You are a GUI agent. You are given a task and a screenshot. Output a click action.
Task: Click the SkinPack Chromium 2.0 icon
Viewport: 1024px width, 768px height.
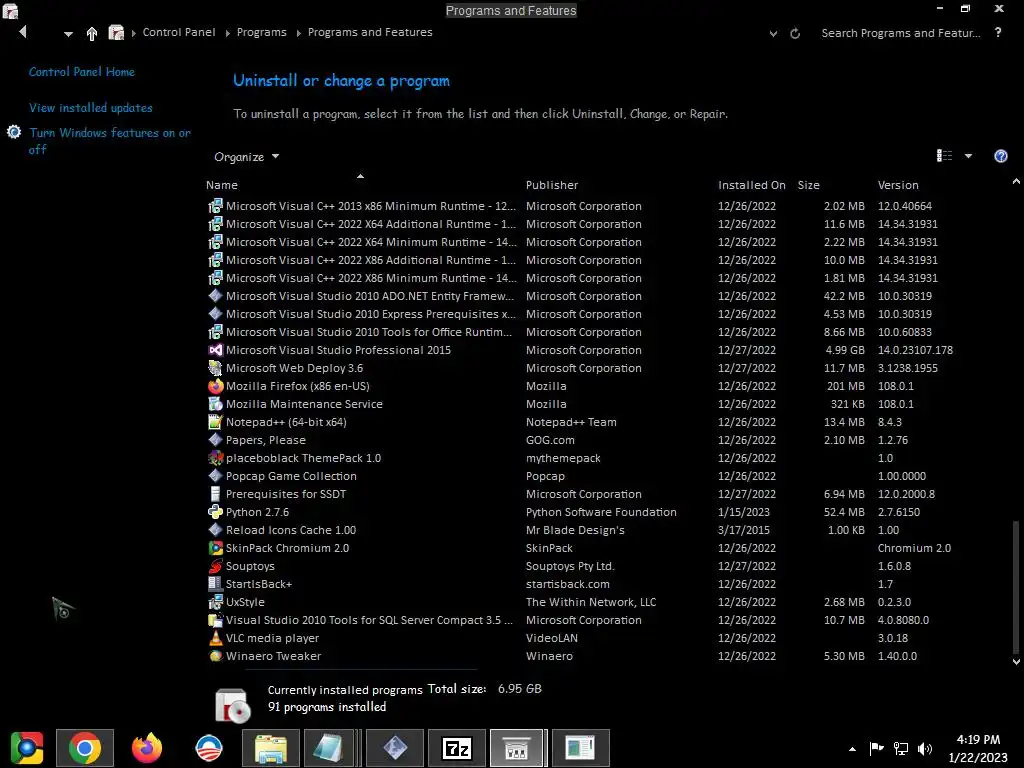216,548
